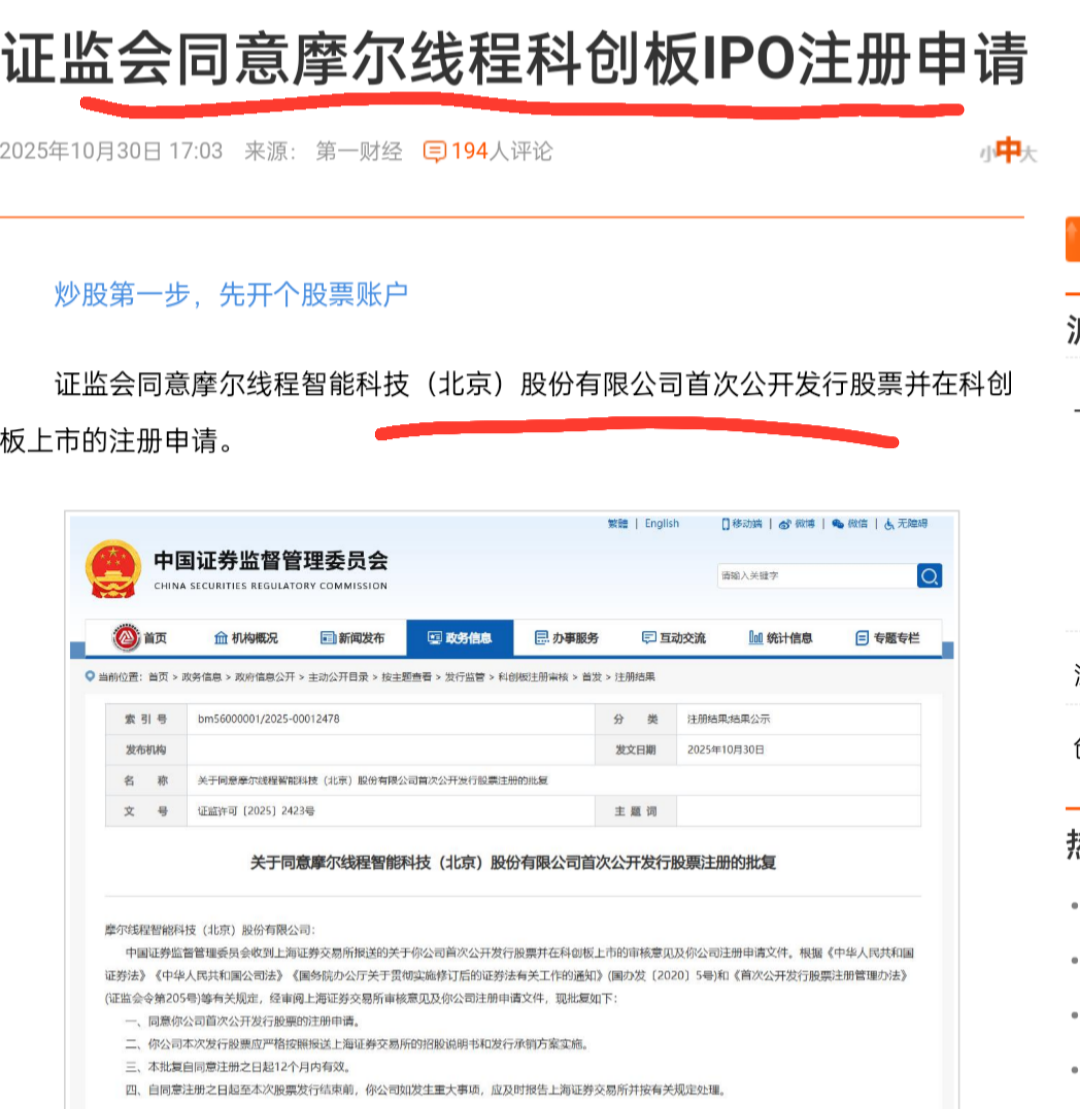
Task: Click the CSRC national emblem logo
Action: pos(112,569)
